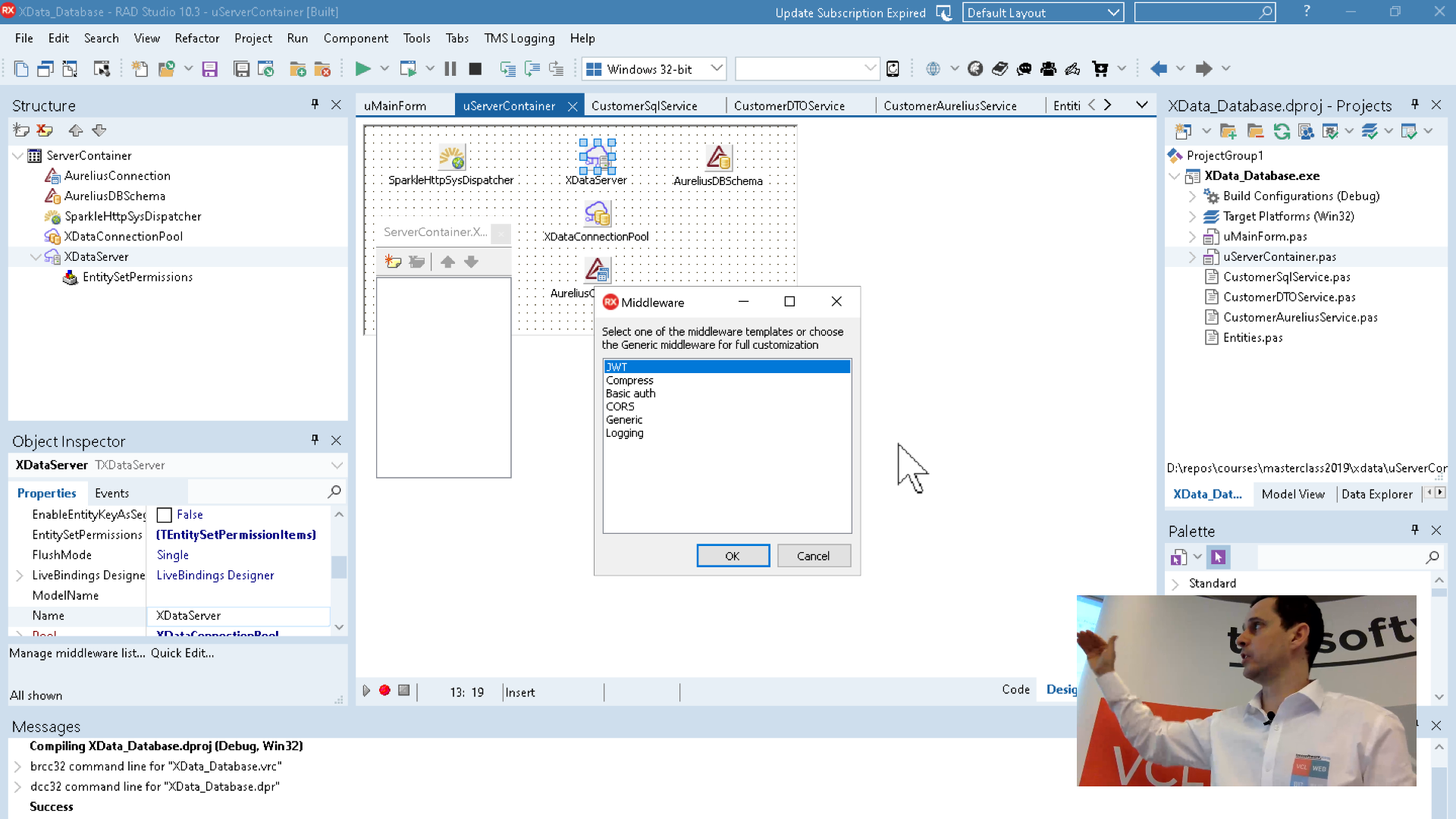Click add new folder icon in Projects toolbar
Image resolution: width=1456 pixels, height=819 pixels.
coord(1228,131)
